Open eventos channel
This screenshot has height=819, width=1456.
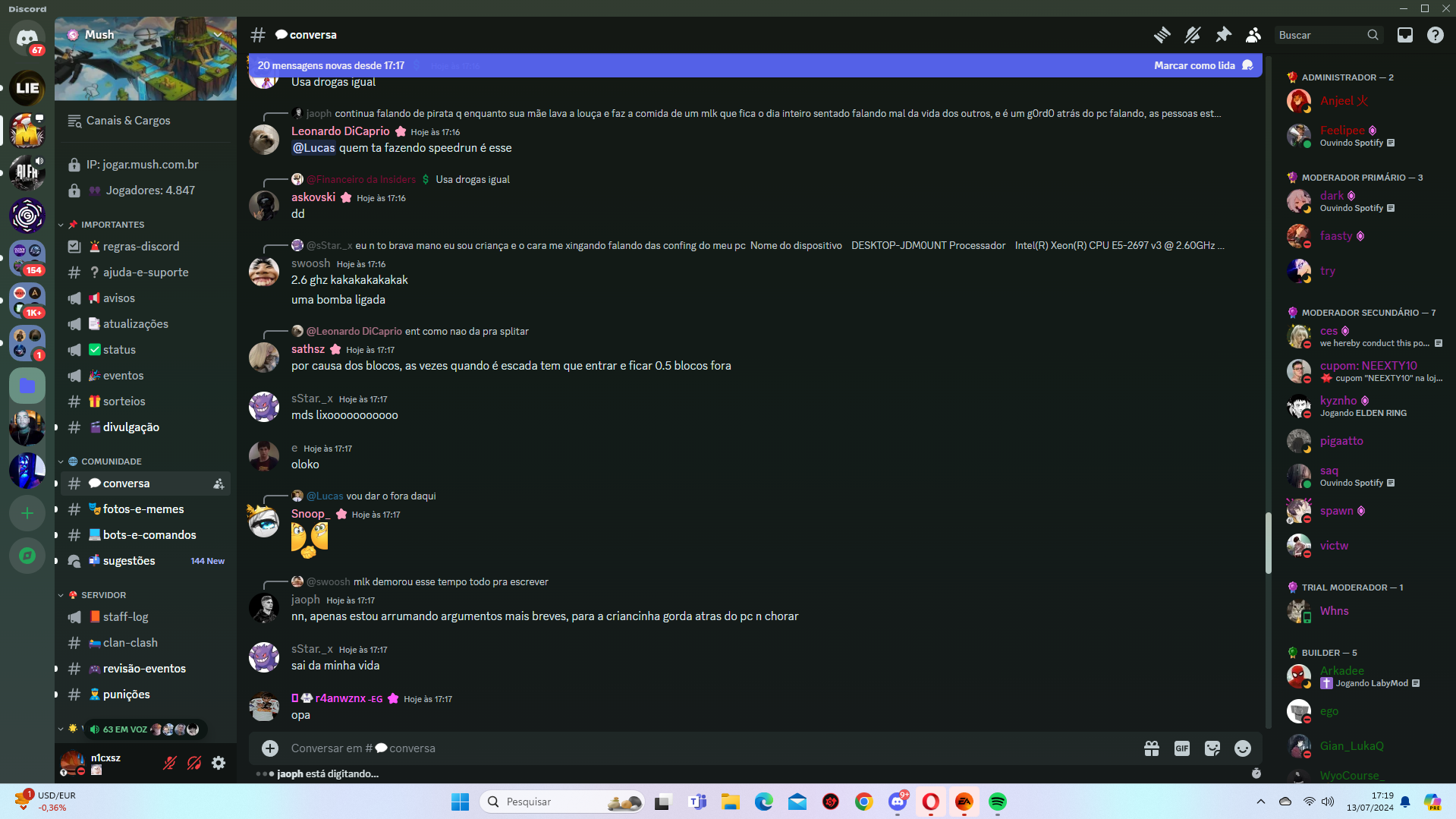click(145, 376)
